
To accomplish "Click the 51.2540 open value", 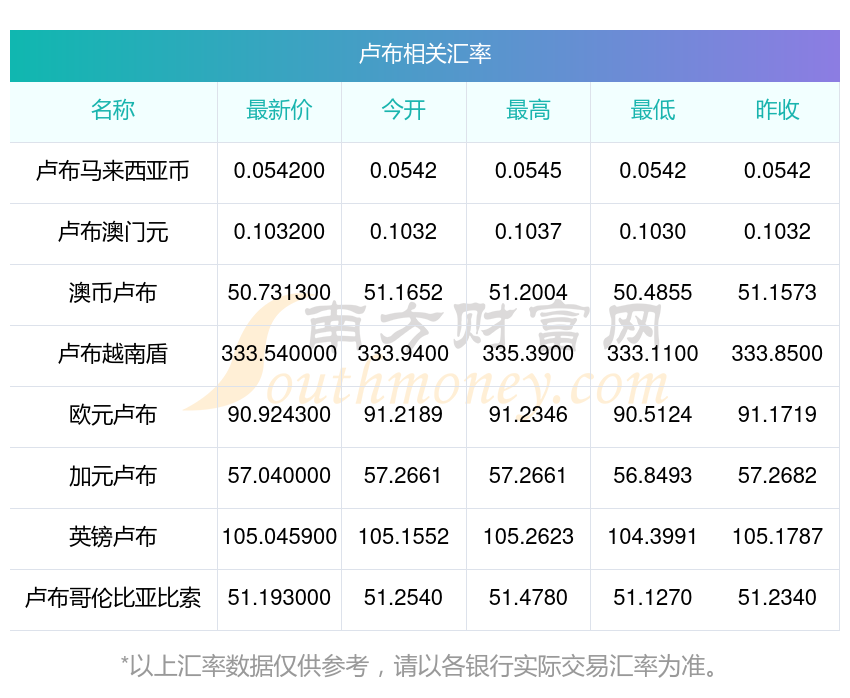I will (403, 598).
